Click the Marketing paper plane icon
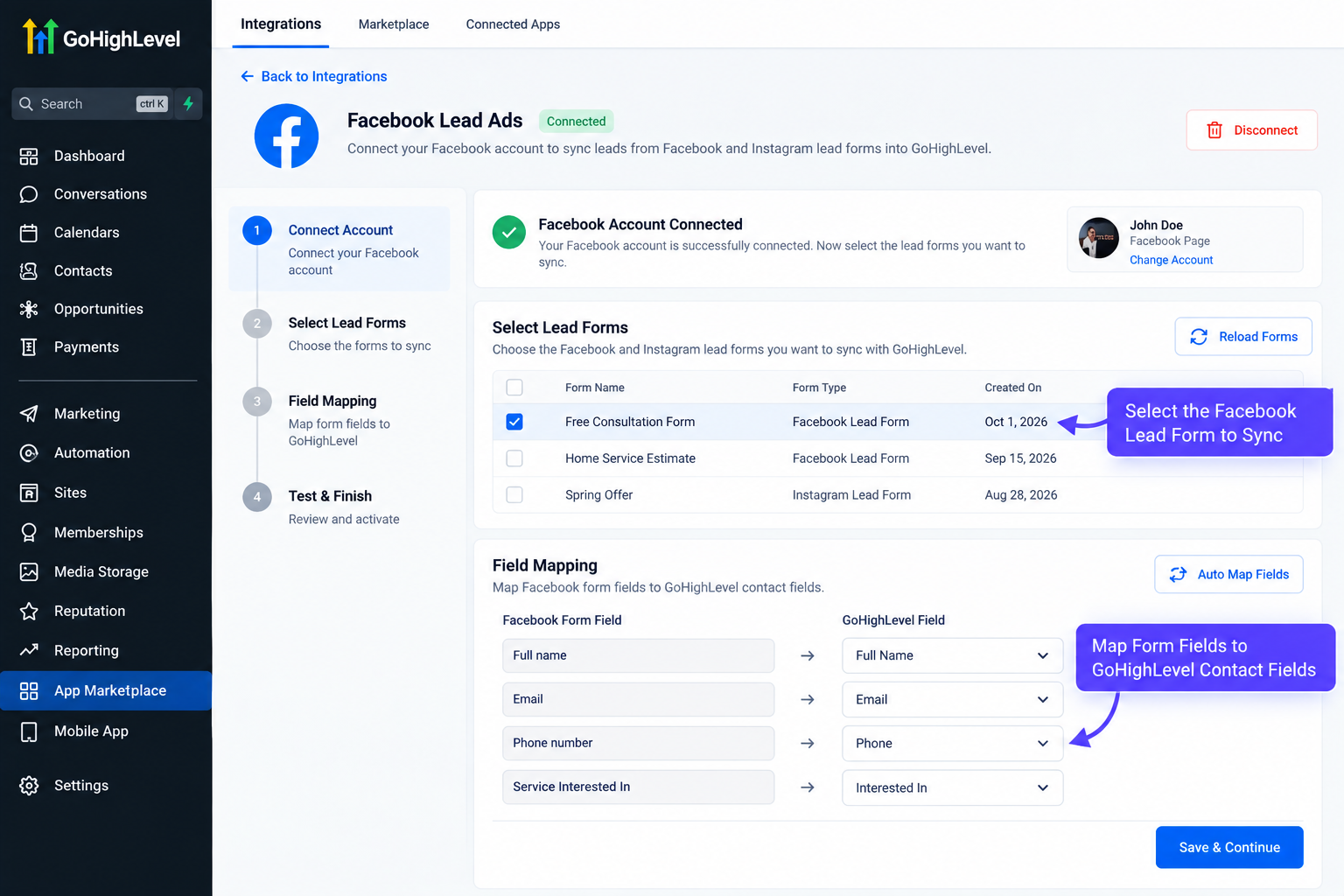Screen dimensions: 1344x896 [29, 414]
